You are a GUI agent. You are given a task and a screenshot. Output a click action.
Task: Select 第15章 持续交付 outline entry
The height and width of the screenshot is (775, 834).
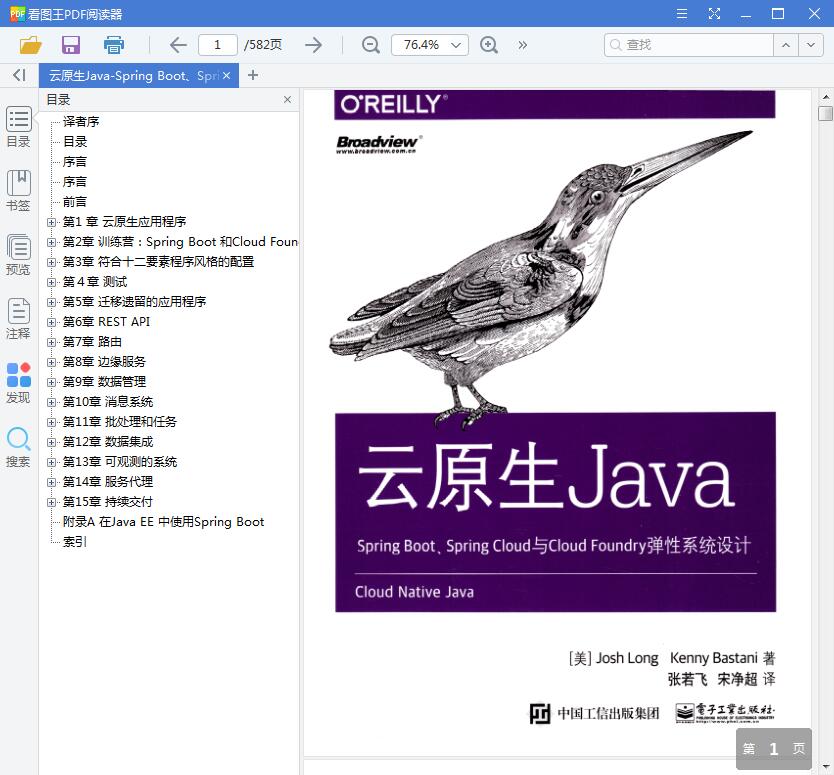108,502
